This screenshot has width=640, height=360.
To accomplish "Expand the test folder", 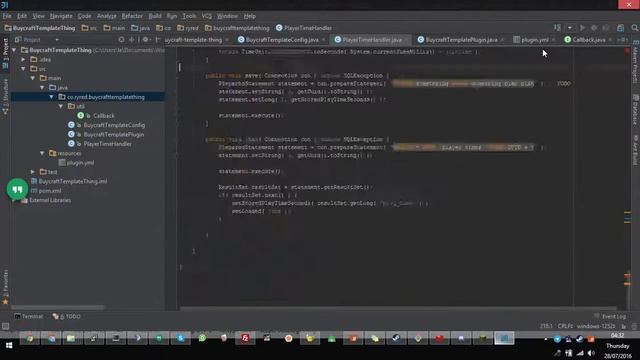I will [33, 172].
